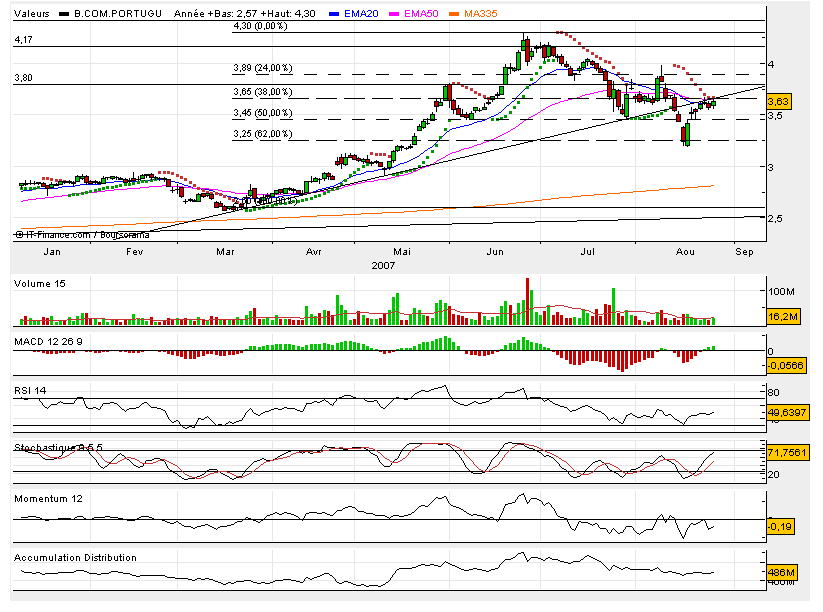Select Fibonacci label '4,30 (0,00%)'
This screenshot has height=612, width=823.
(260, 26)
